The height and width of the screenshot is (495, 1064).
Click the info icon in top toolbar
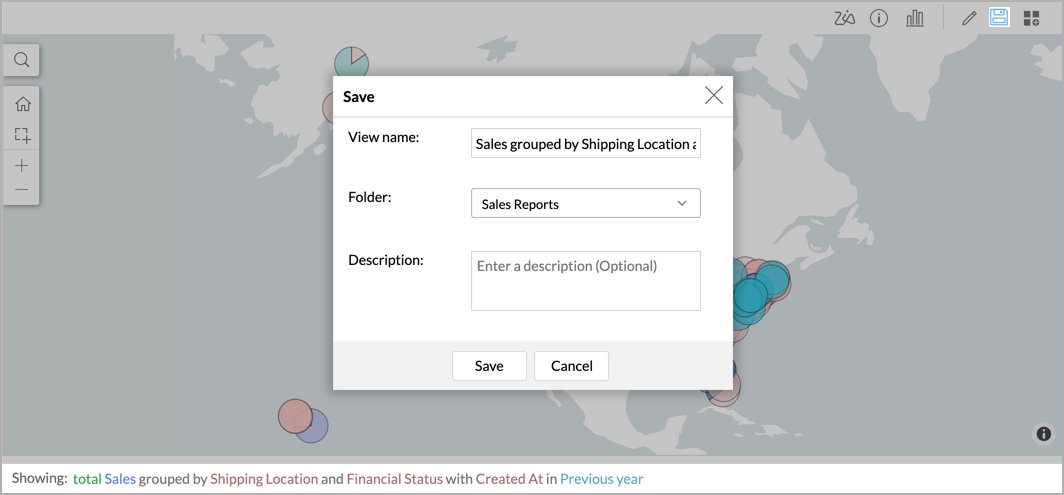tap(879, 18)
